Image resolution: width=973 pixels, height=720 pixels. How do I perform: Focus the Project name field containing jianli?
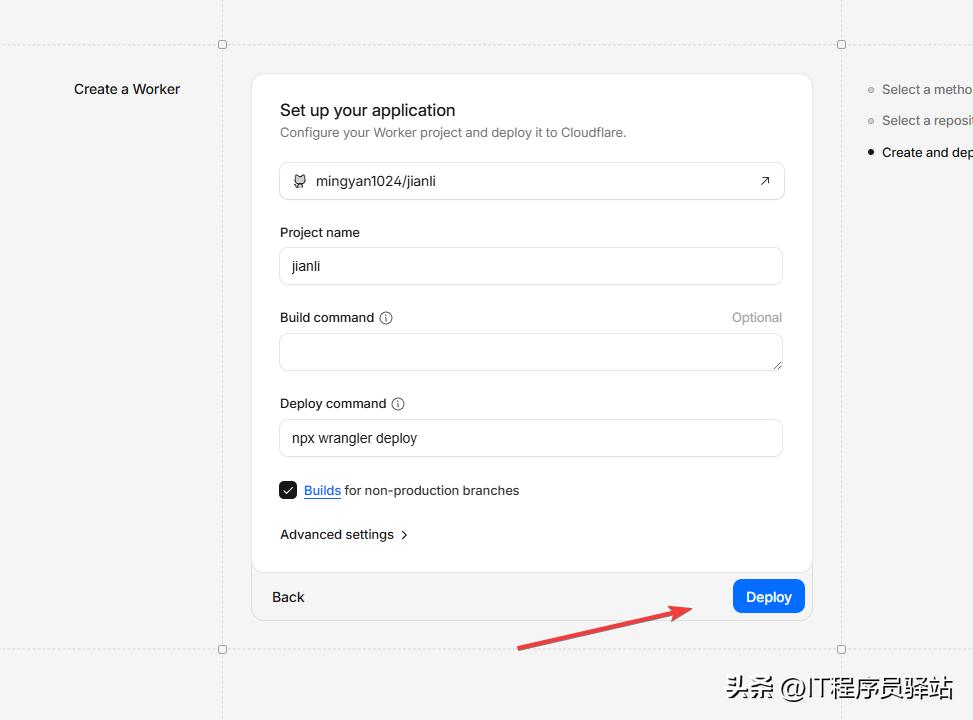point(530,267)
